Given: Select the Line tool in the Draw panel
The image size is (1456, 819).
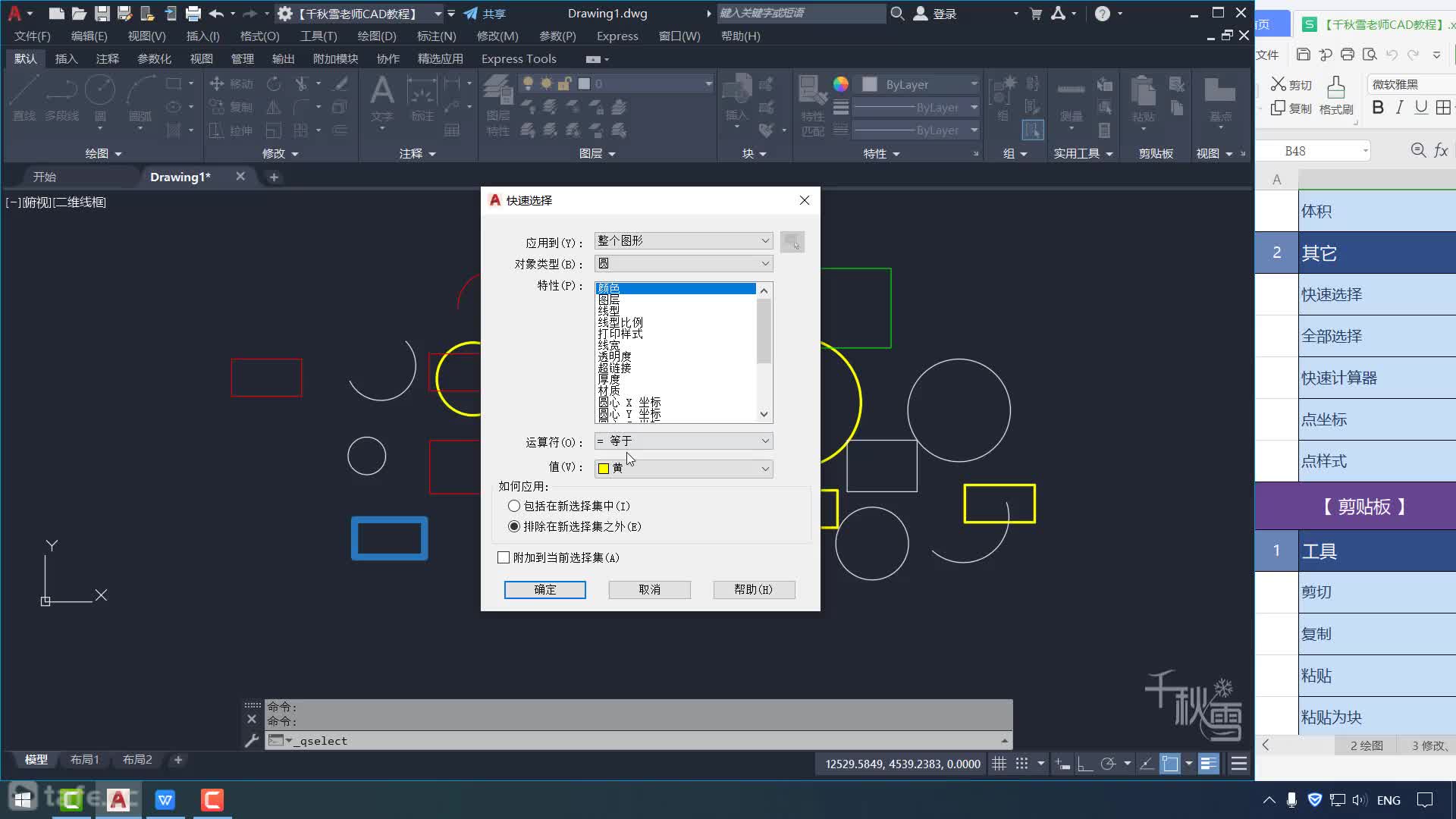Looking at the screenshot, I should (24, 99).
